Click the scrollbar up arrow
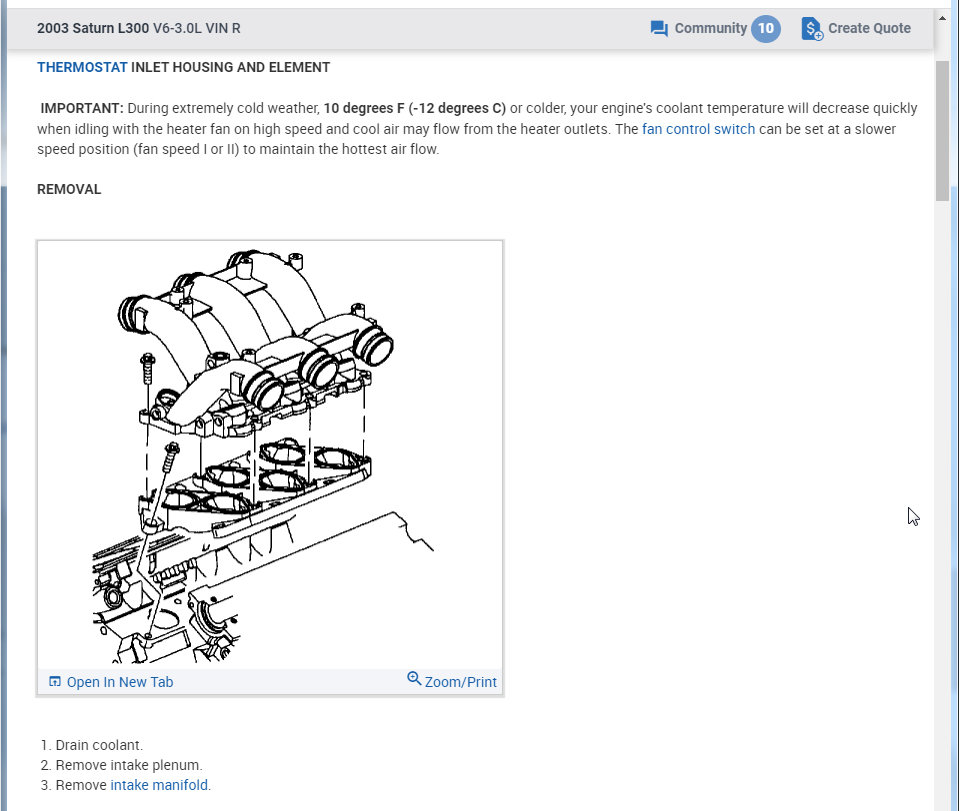 (942, 18)
